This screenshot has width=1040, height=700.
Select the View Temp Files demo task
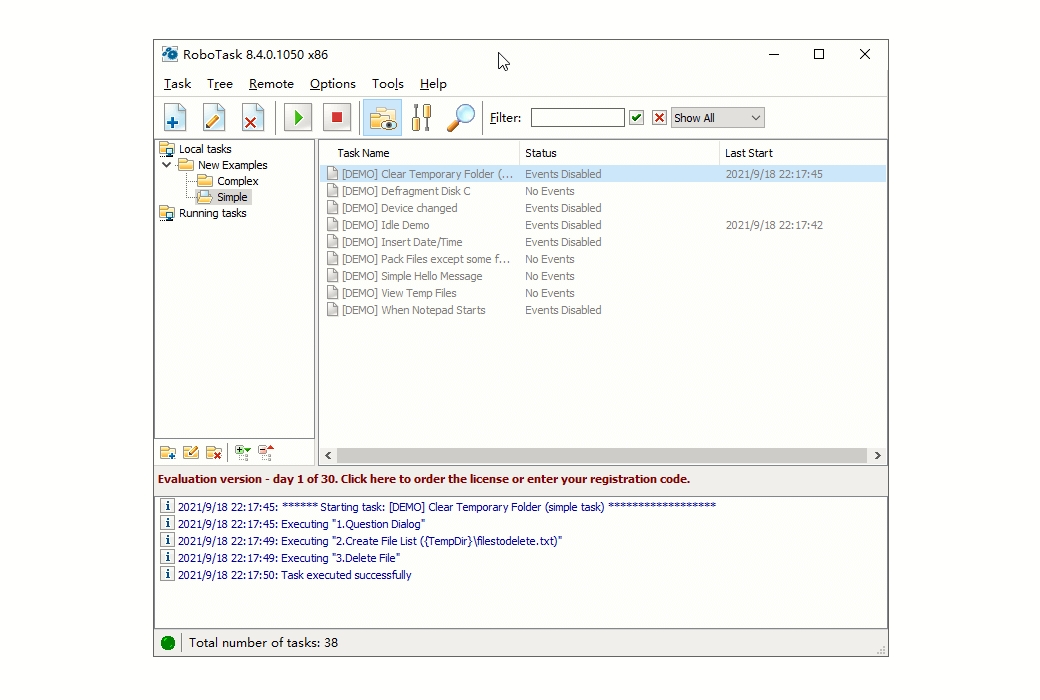click(x=603, y=293)
